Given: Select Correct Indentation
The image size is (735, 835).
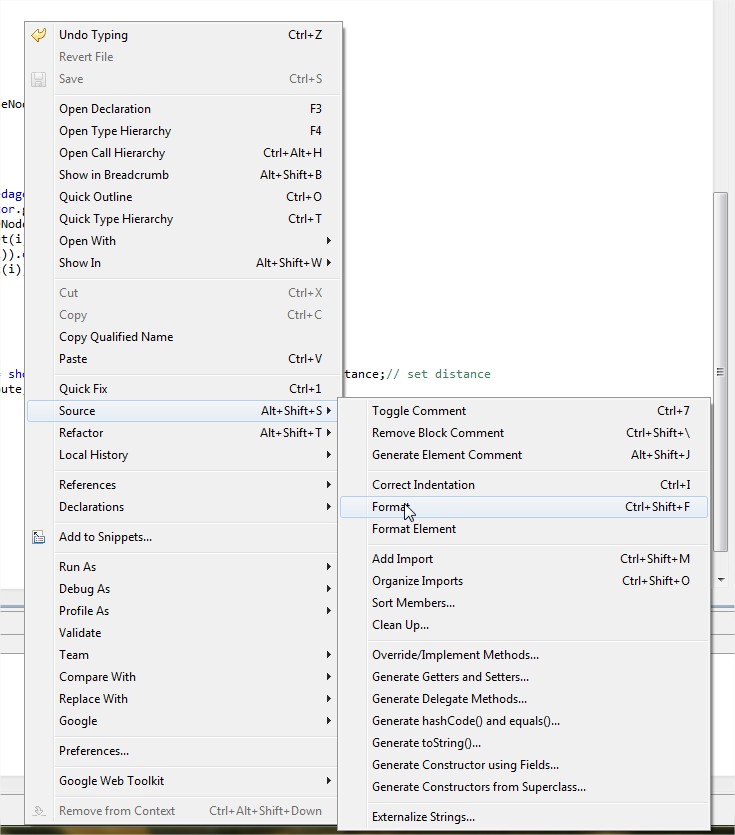Looking at the screenshot, I should (x=524, y=485).
